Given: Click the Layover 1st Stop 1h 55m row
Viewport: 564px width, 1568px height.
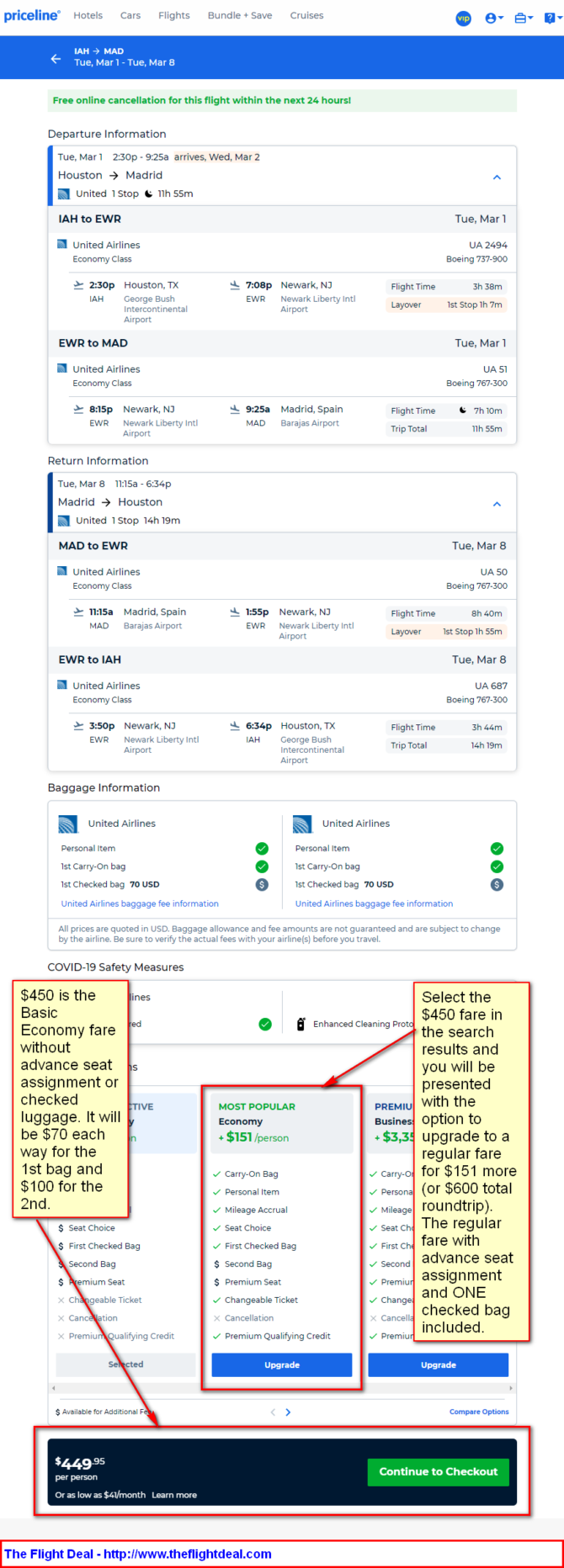Looking at the screenshot, I should pyautogui.click(x=446, y=631).
